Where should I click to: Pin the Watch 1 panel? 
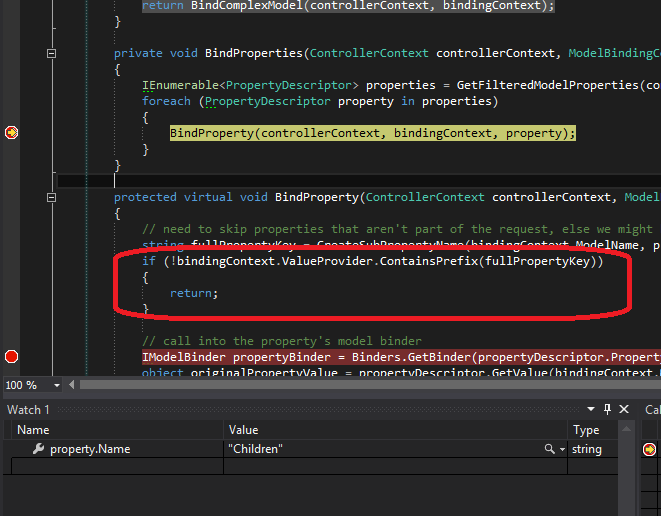[x=607, y=409]
